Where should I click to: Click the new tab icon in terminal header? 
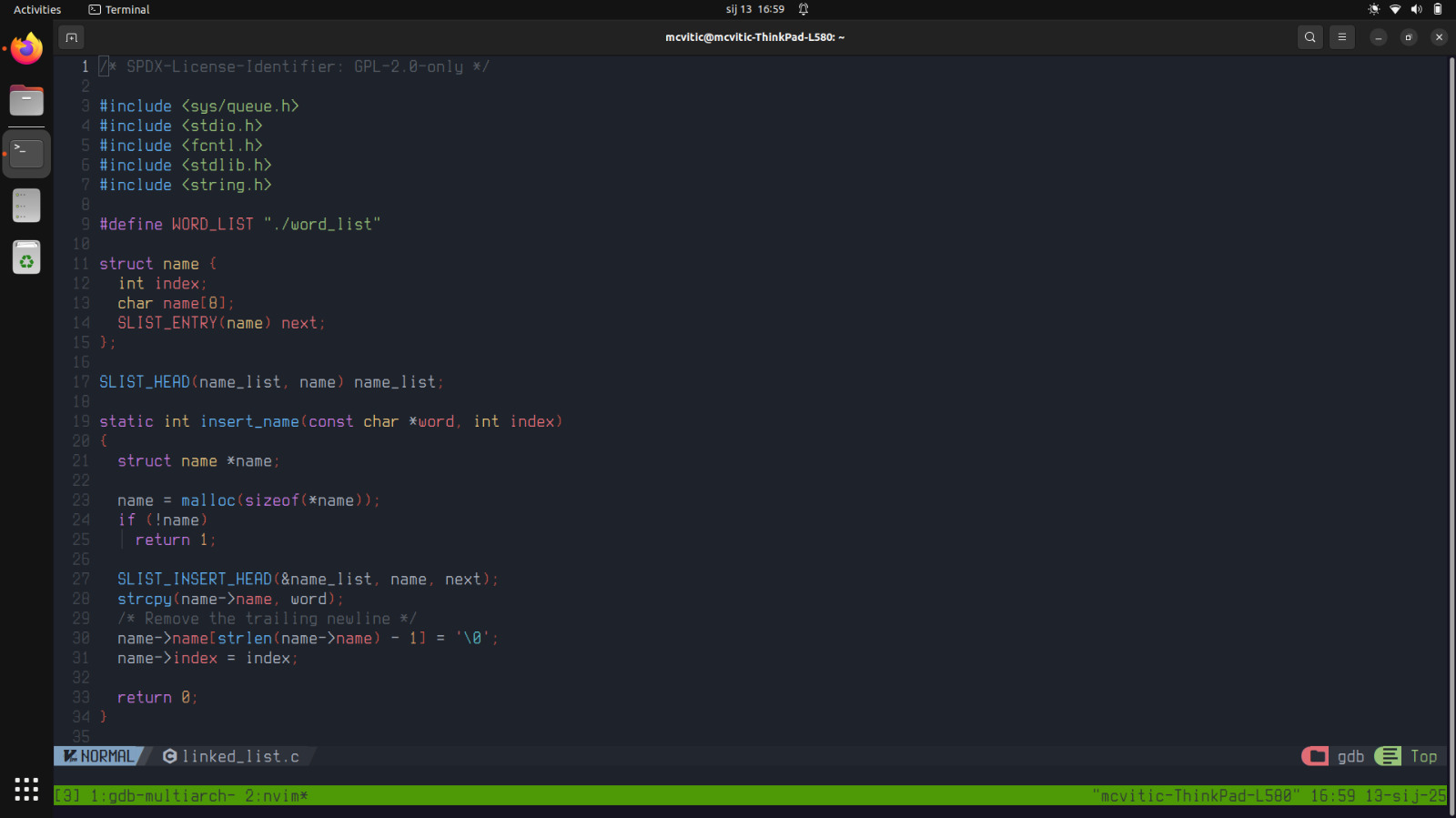[x=71, y=37]
